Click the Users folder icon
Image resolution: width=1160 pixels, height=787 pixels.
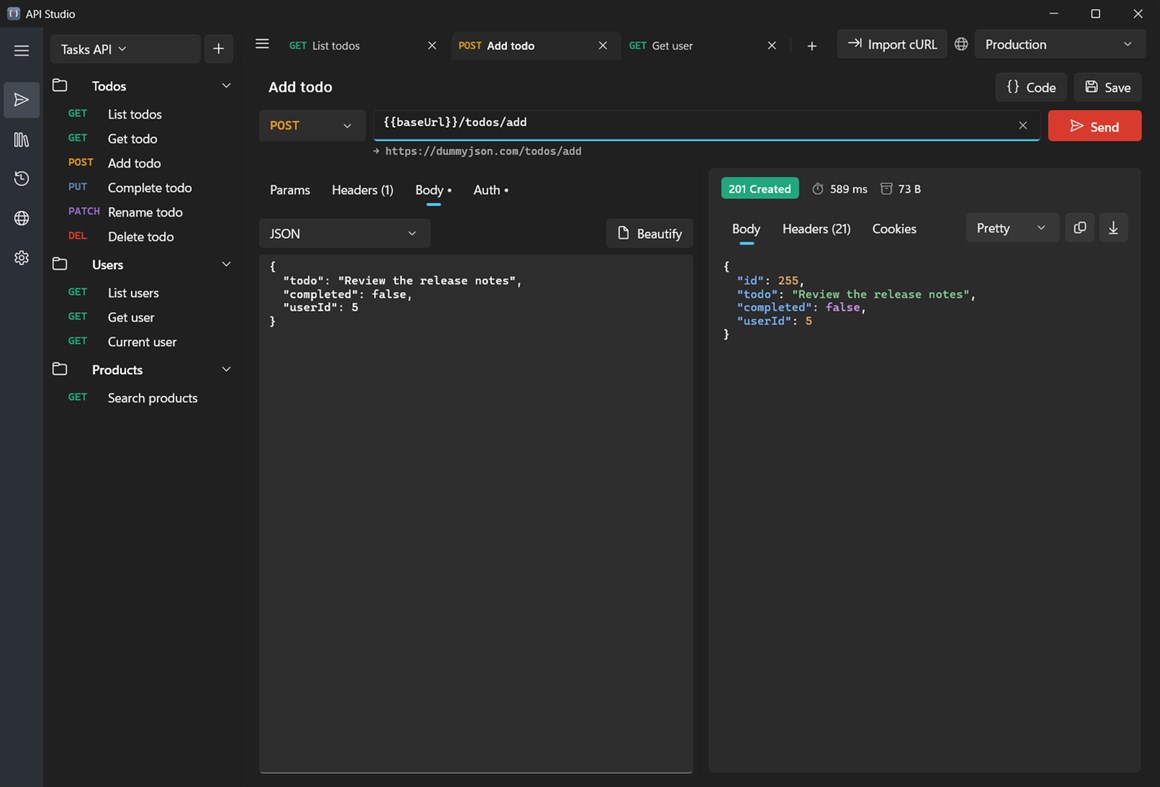(60, 264)
